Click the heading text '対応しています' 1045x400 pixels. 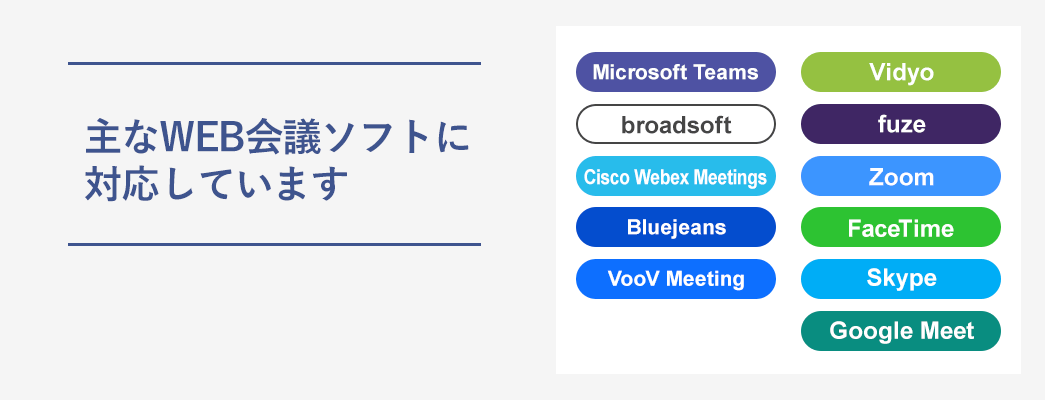[x=217, y=184]
